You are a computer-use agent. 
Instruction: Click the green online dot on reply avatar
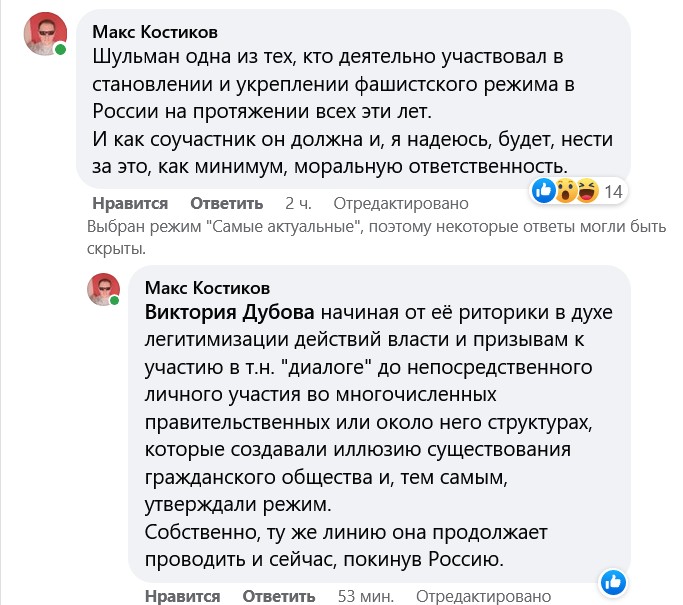click(x=114, y=300)
